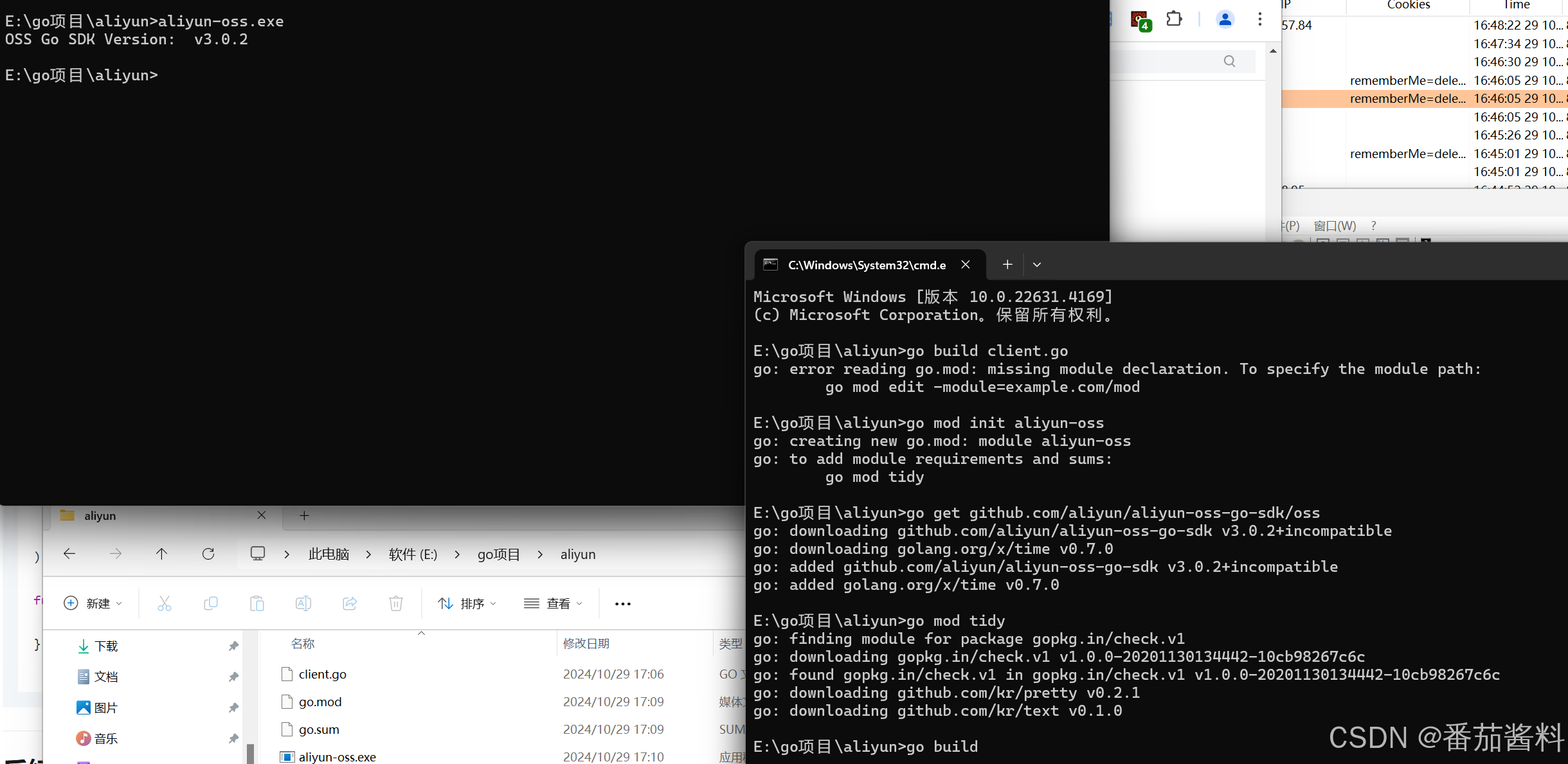Click the aliyun breadcrumb
This screenshot has height=764, width=1568.
click(578, 555)
